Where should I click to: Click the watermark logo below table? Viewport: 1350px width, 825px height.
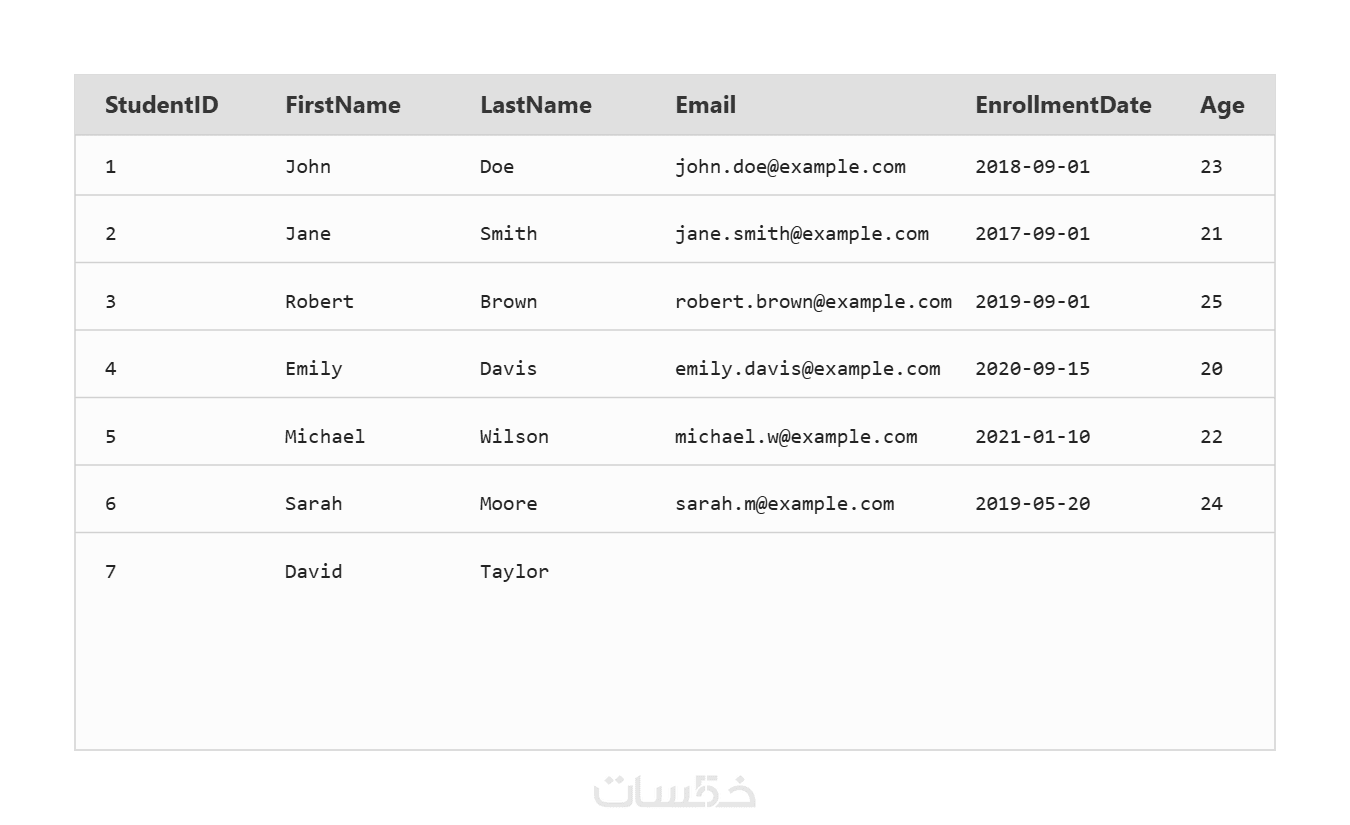tap(675, 790)
